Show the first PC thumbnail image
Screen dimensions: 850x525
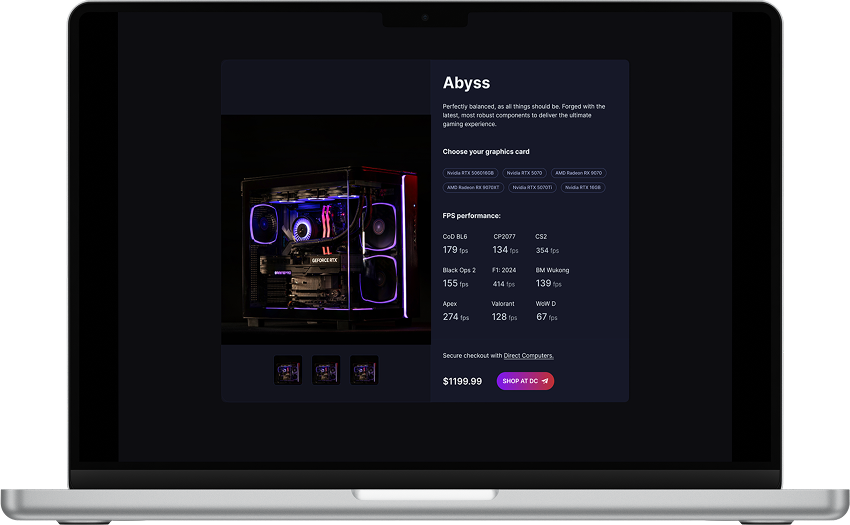pyautogui.click(x=288, y=370)
